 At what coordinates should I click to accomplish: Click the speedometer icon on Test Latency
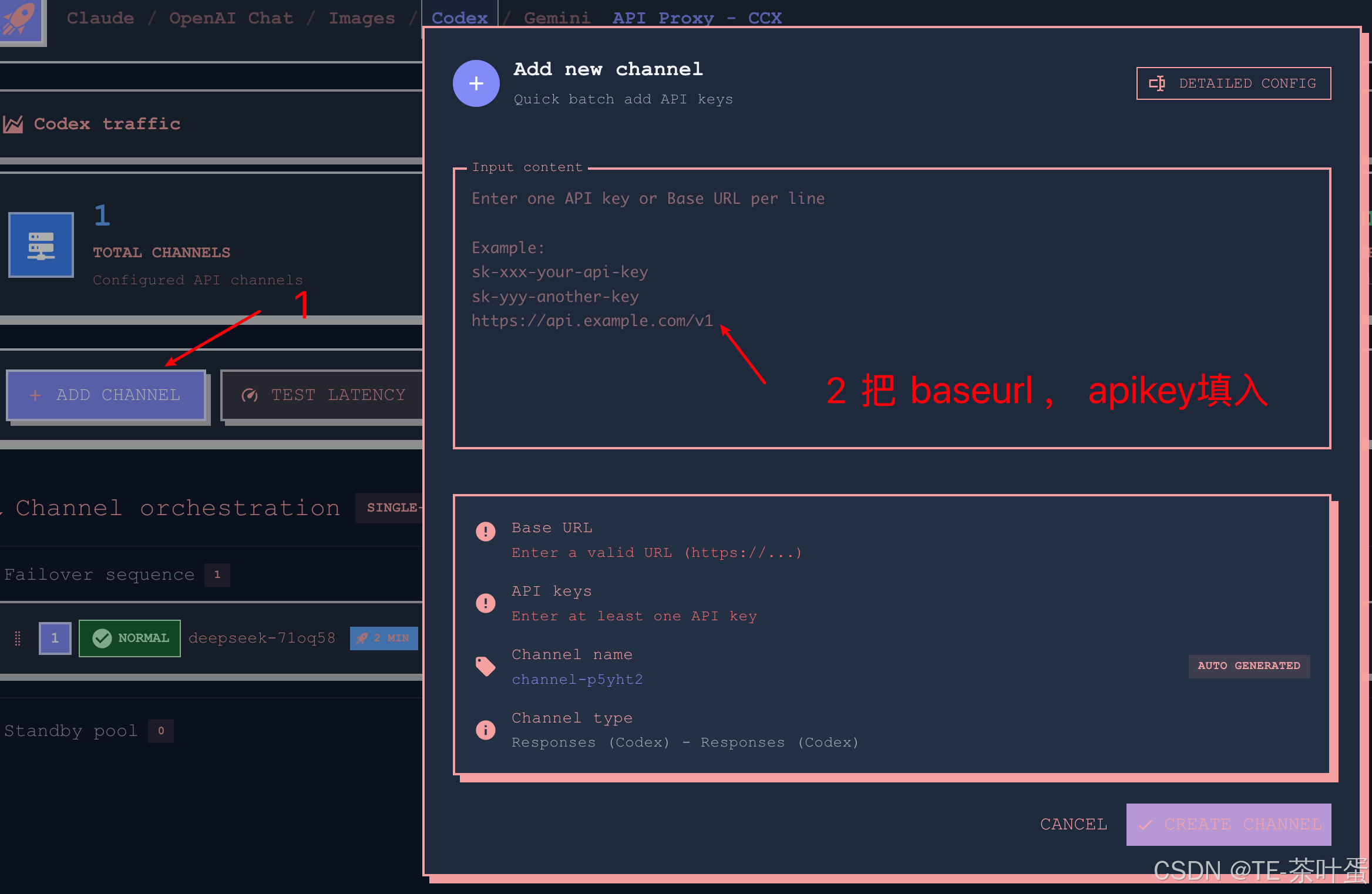[x=250, y=395]
